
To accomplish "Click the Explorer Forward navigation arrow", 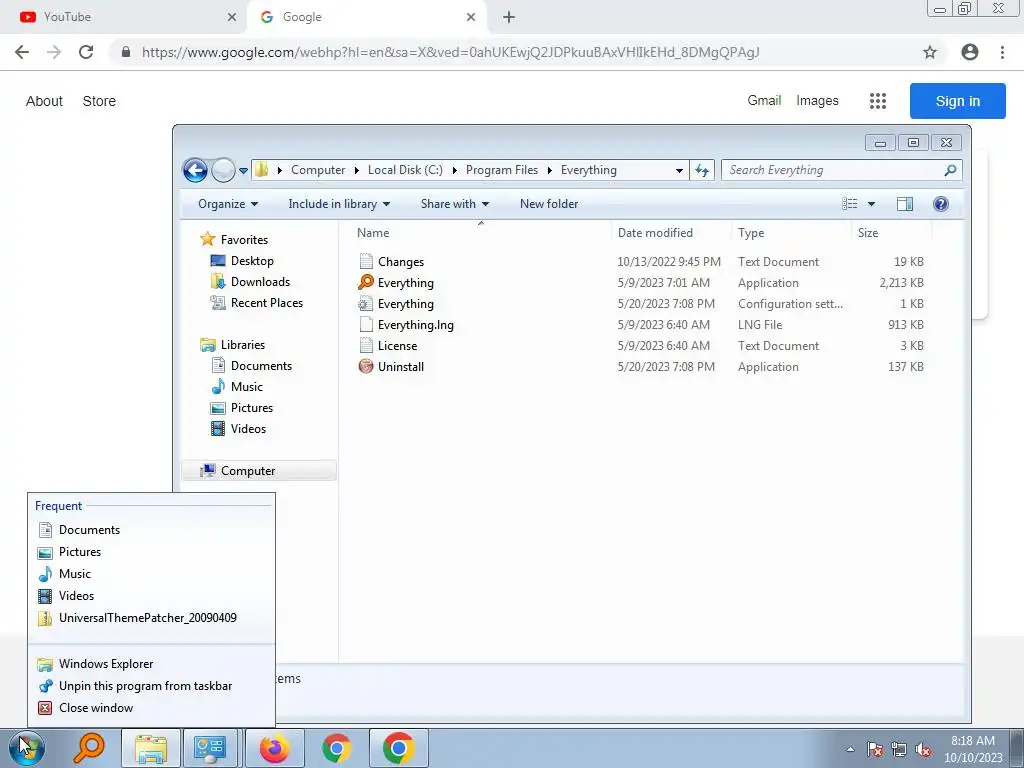I will click(223, 170).
